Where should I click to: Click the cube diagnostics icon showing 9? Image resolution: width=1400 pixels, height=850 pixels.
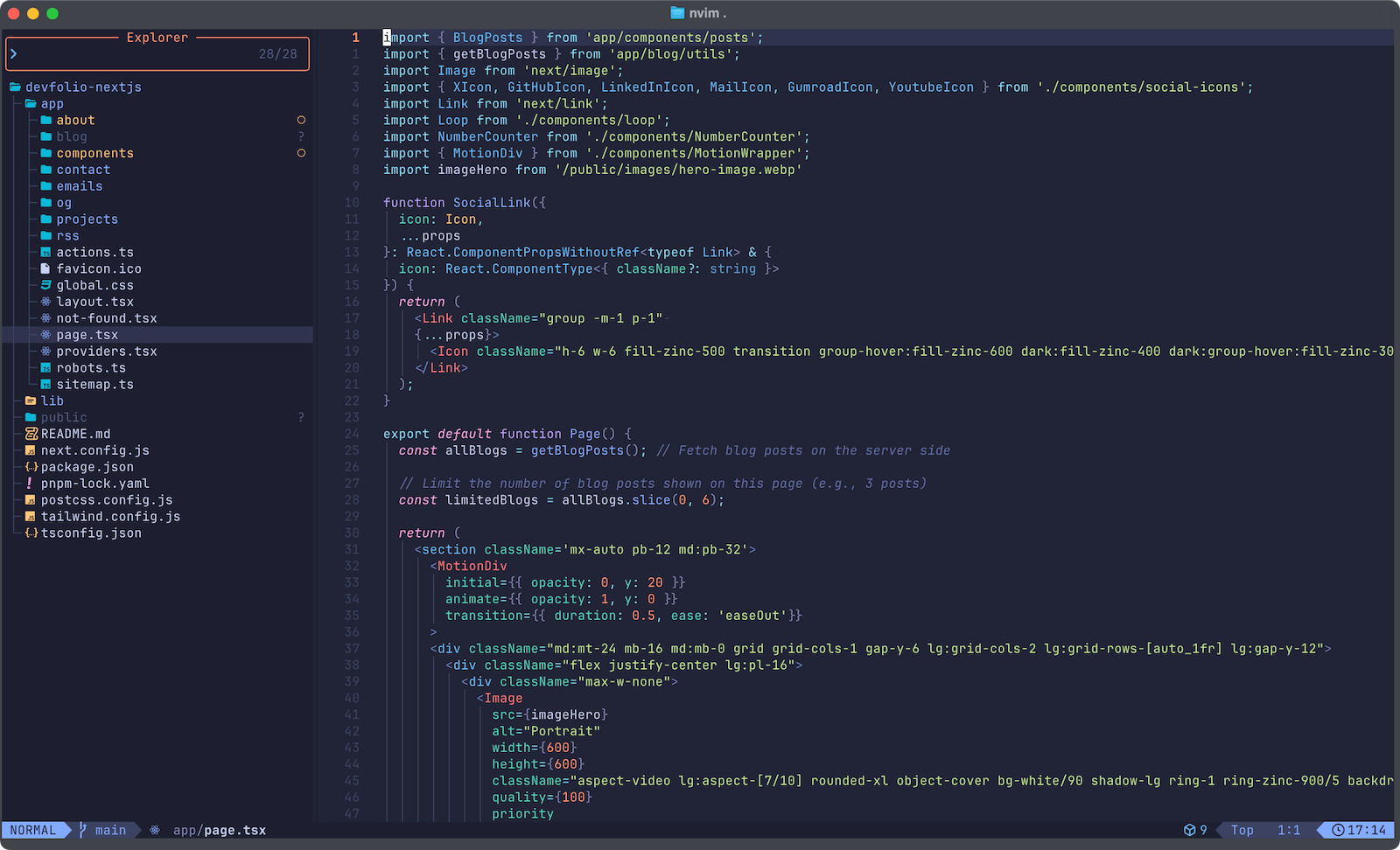[x=1189, y=830]
